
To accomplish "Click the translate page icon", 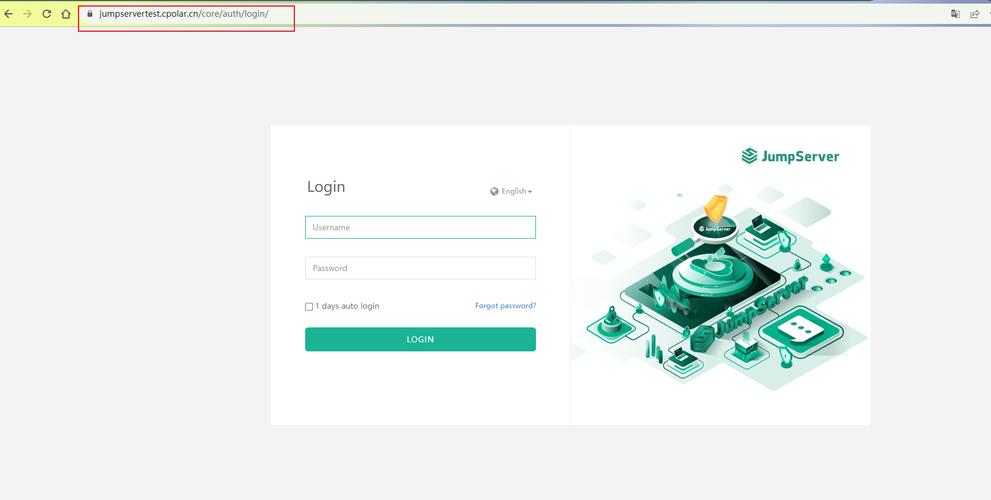I will 956,14.
